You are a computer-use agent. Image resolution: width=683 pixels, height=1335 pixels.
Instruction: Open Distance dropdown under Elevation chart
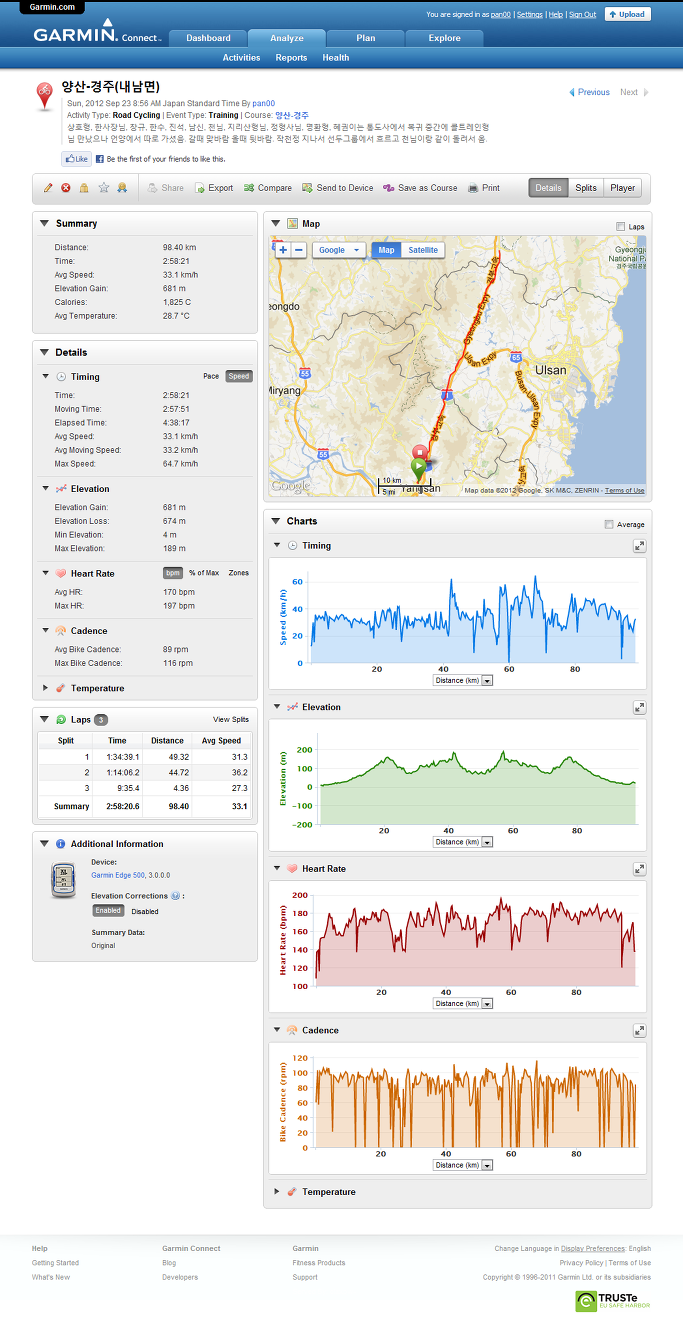coord(463,842)
